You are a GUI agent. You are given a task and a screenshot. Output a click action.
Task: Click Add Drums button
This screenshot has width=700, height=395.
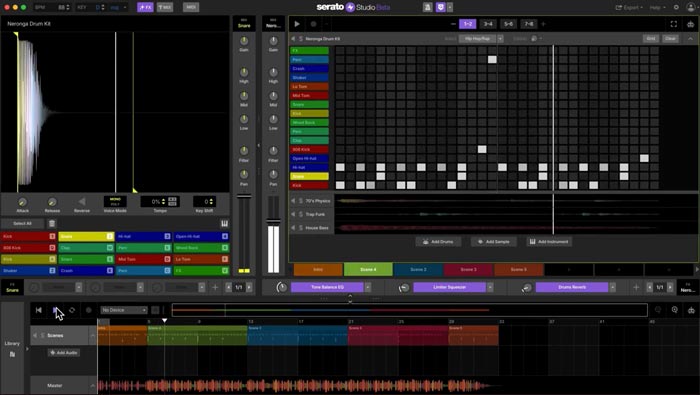coord(438,241)
